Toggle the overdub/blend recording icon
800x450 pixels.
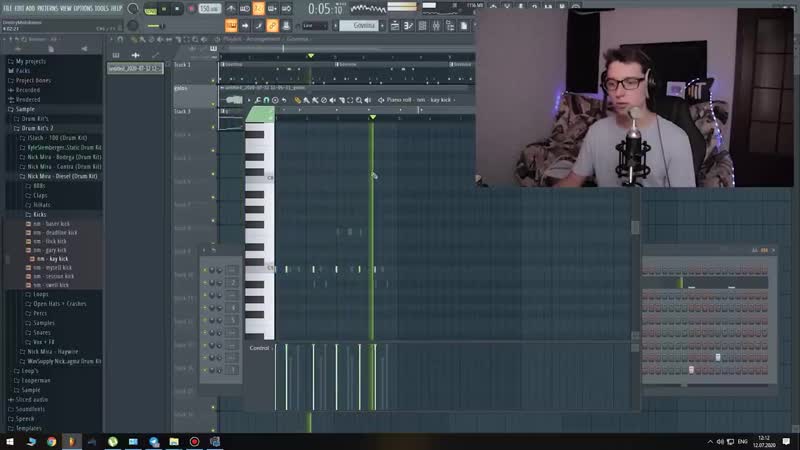click(x=272, y=8)
